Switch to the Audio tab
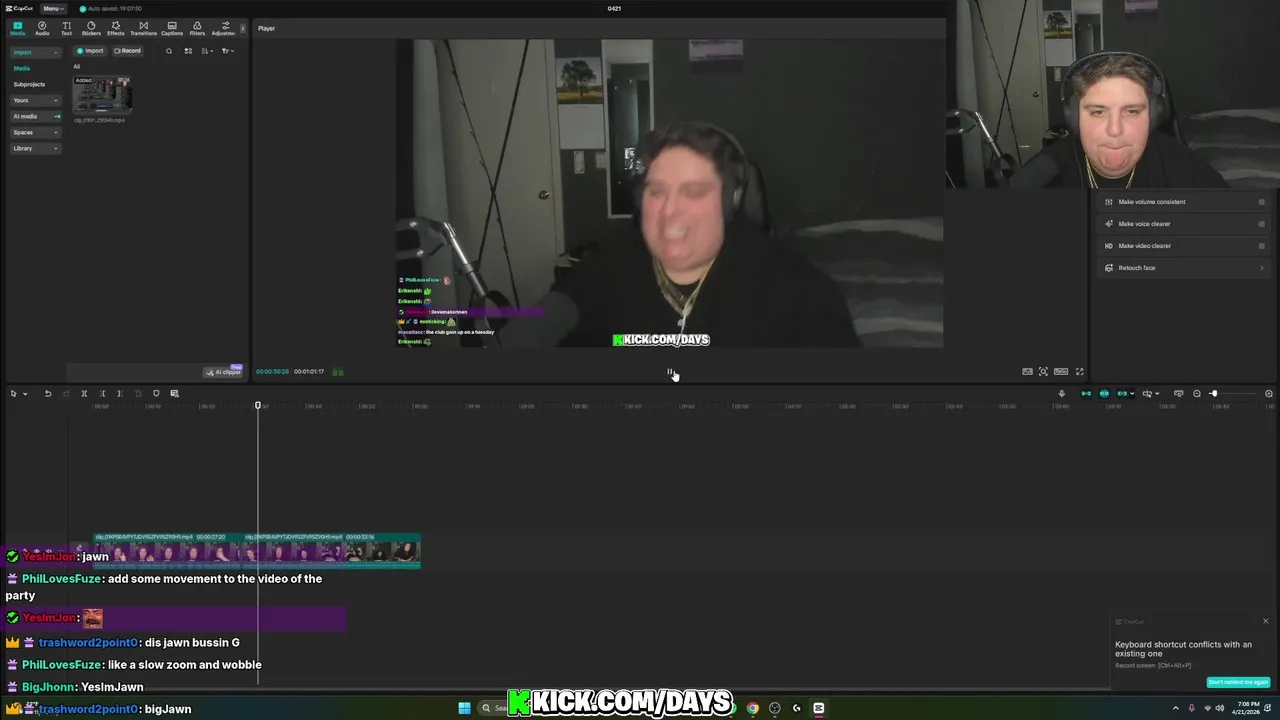 42,28
